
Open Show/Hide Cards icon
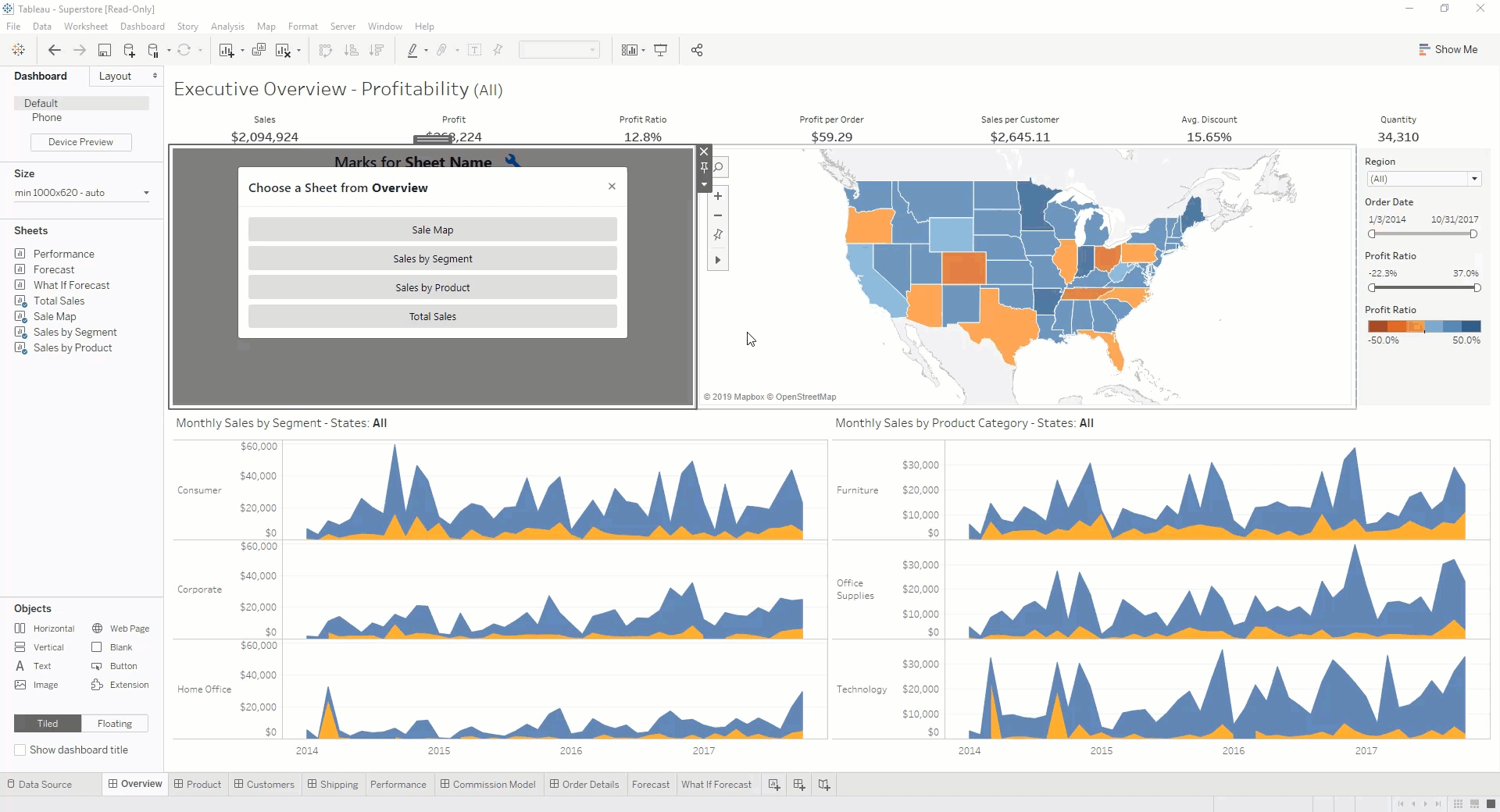point(629,50)
